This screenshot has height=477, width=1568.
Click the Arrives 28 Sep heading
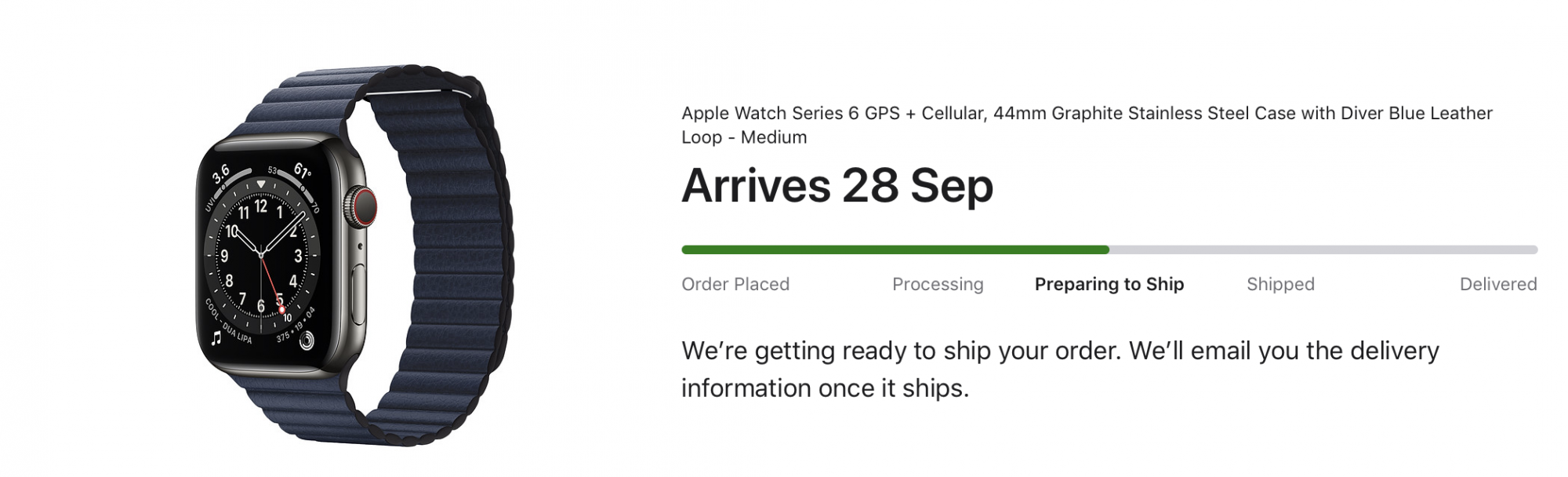click(837, 186)
